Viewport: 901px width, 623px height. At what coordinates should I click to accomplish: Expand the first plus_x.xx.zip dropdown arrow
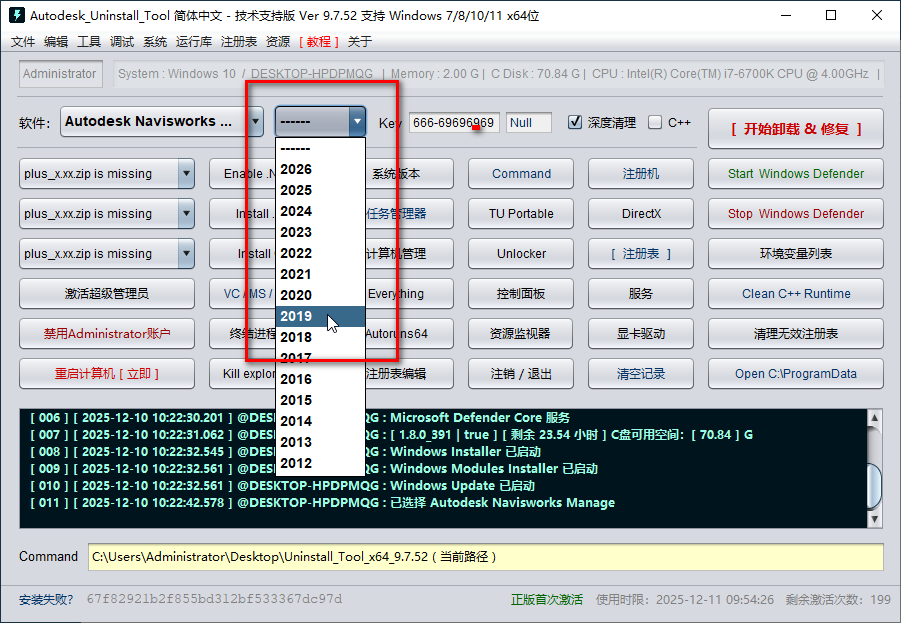186,174
